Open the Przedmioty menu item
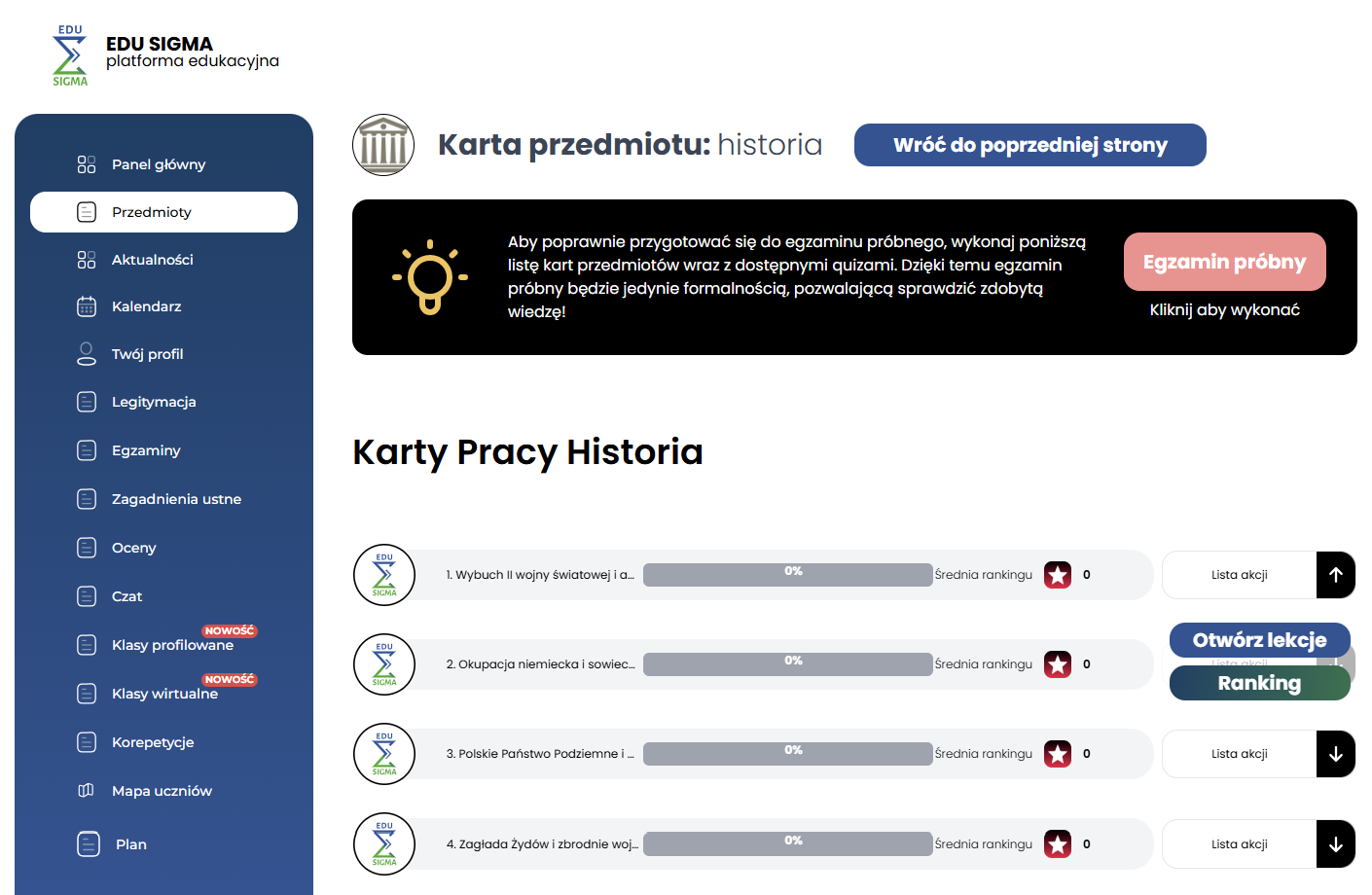This screenshot has height=895, width=1372. pos(163,212)
